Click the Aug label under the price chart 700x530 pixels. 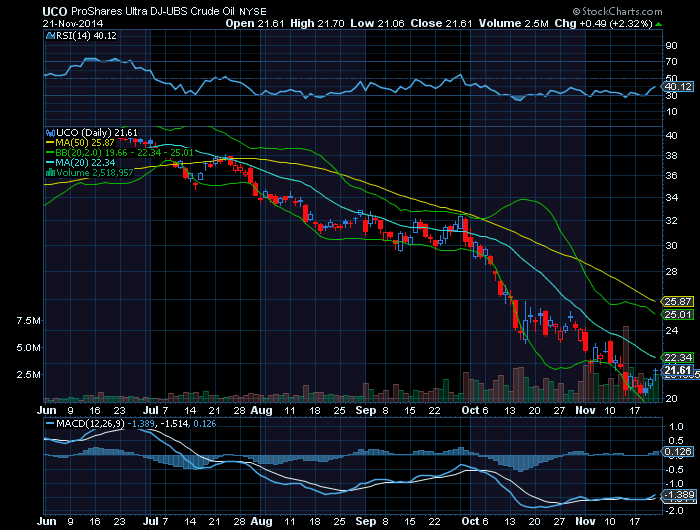(261, 410)
